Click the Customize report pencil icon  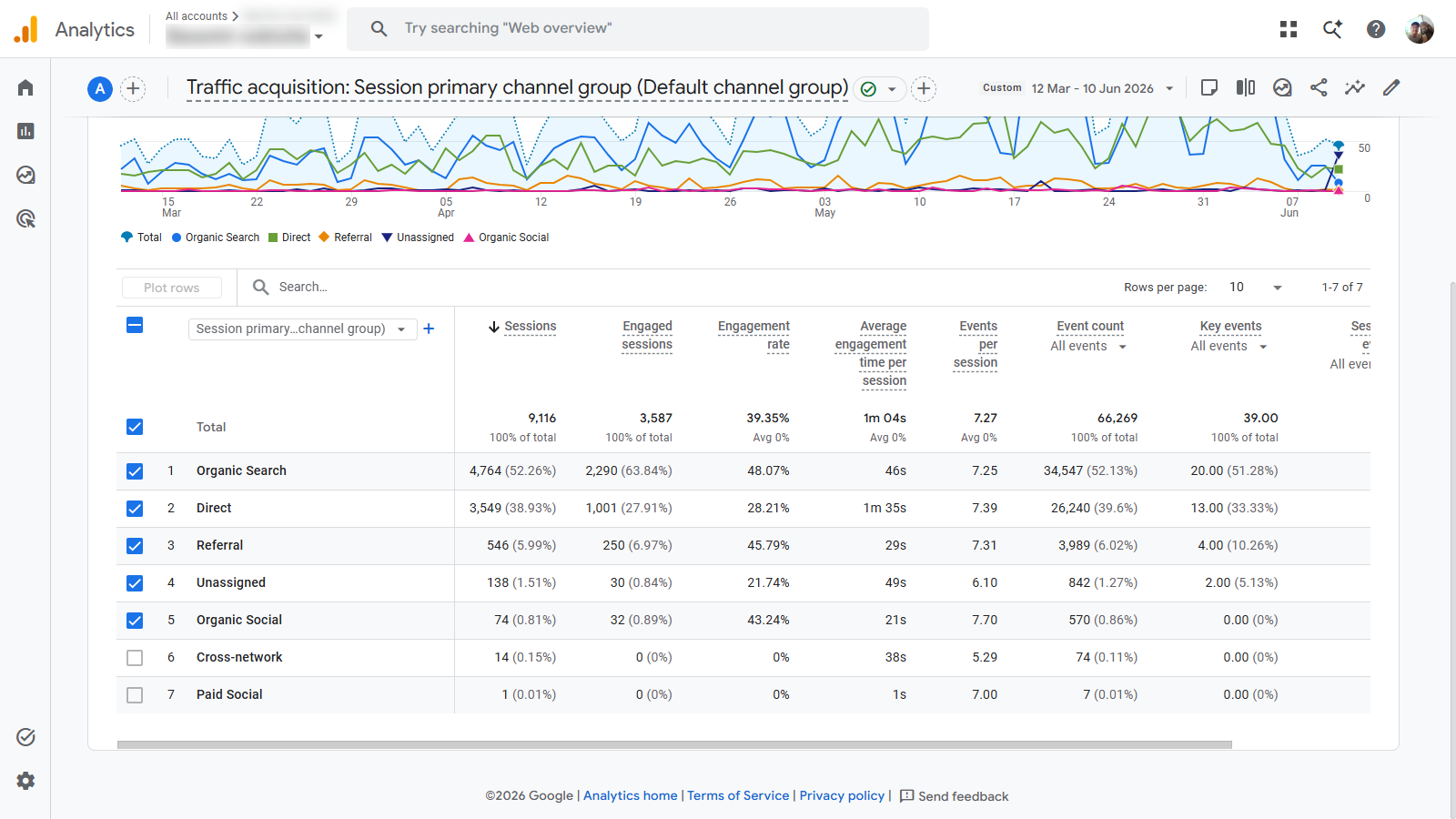click(1391, 87)
